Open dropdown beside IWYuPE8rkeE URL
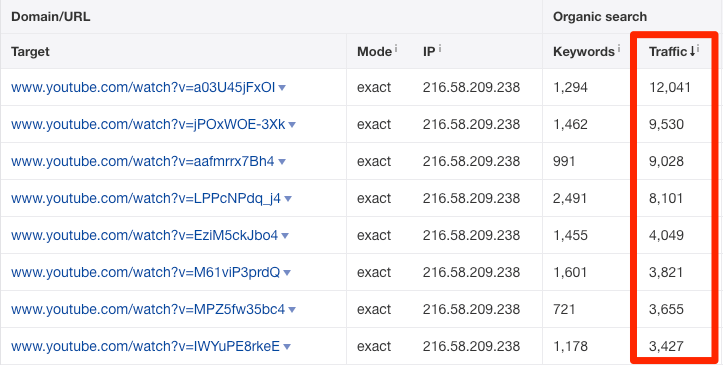 pyautogui.click(x=287, y=347)
